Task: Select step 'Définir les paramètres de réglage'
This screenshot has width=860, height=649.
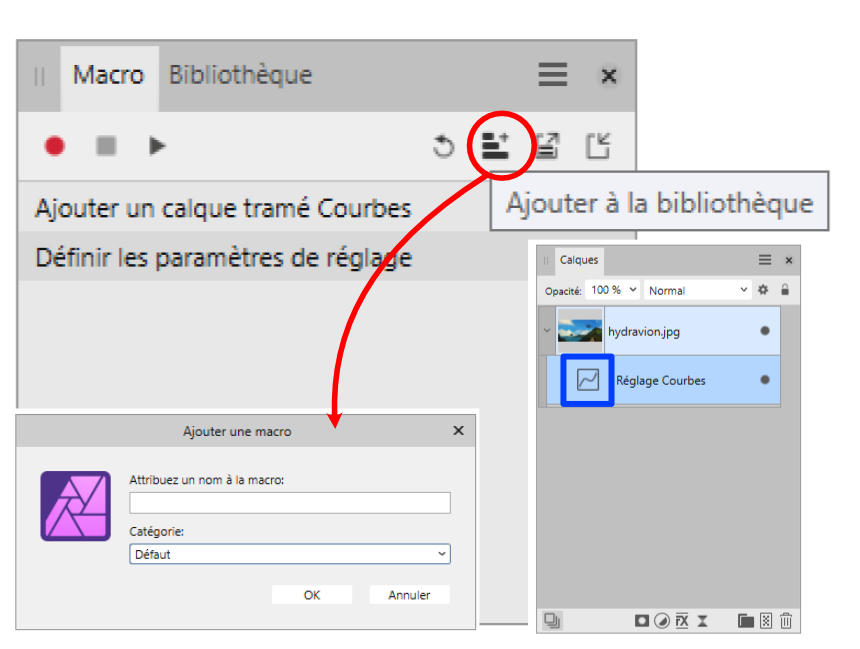Action: pos(224,257)
